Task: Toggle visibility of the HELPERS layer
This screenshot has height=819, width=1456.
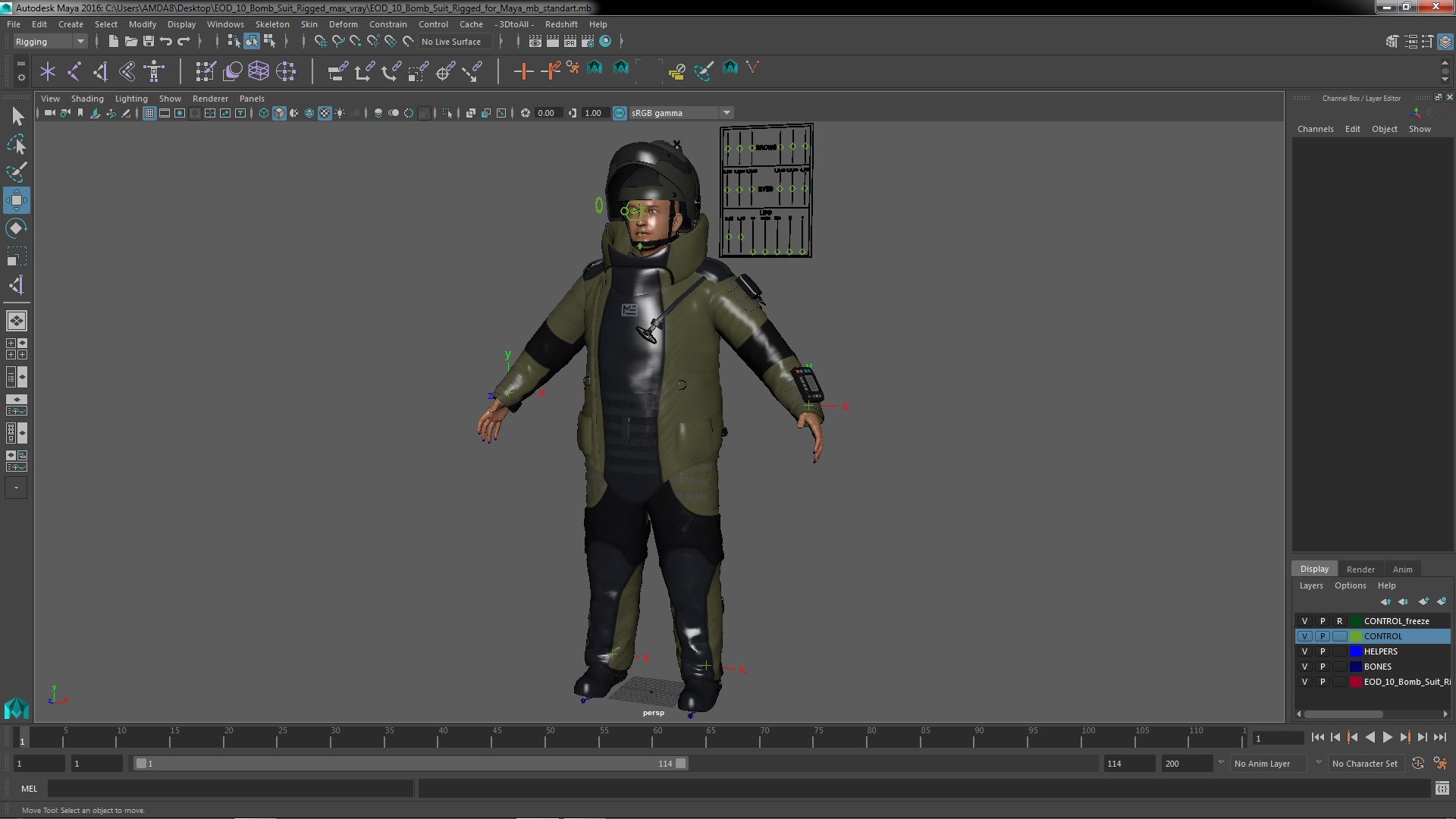Action: click(1304, 651)
